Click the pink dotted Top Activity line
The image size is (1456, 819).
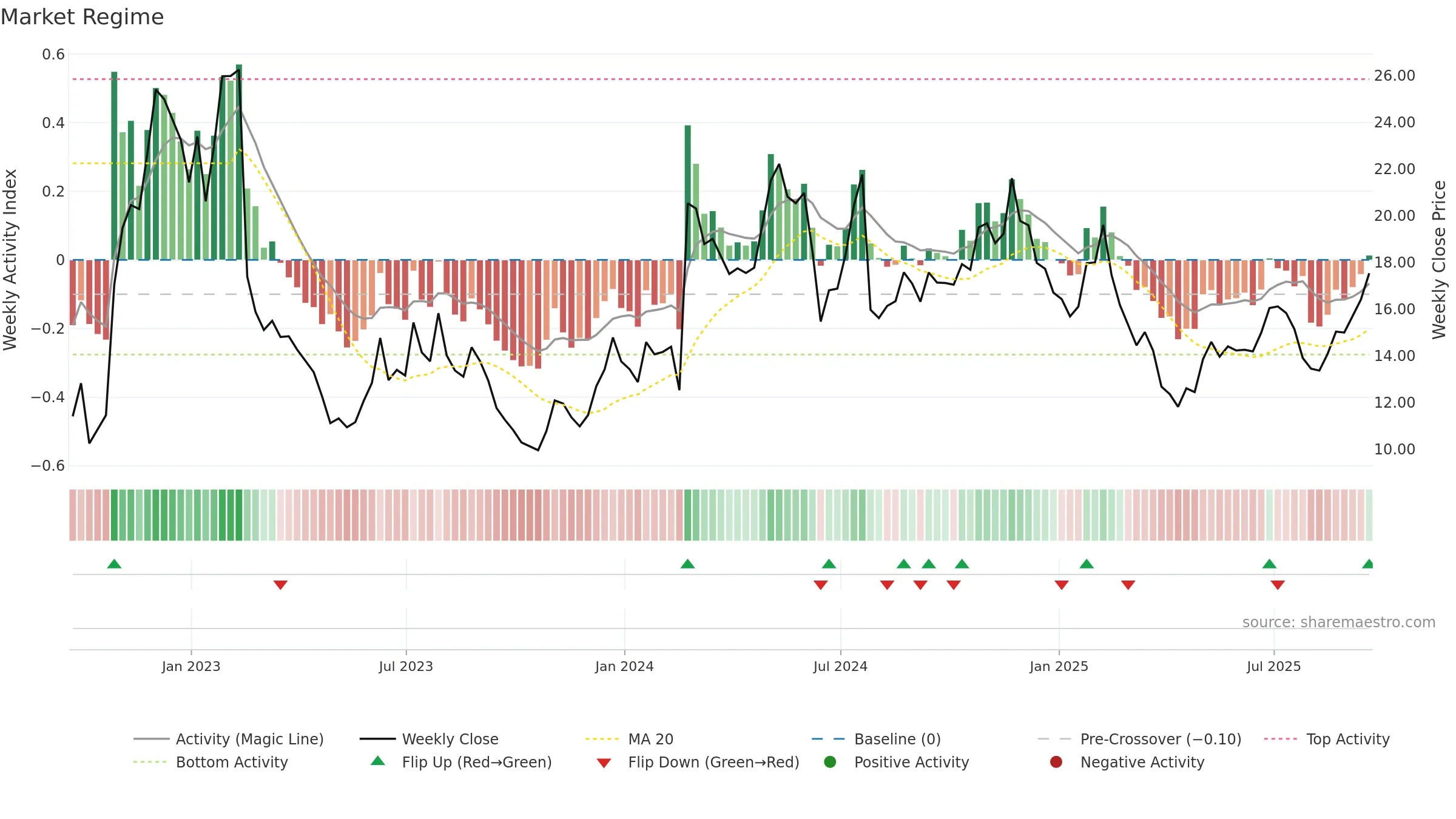[x=721, y=79]
